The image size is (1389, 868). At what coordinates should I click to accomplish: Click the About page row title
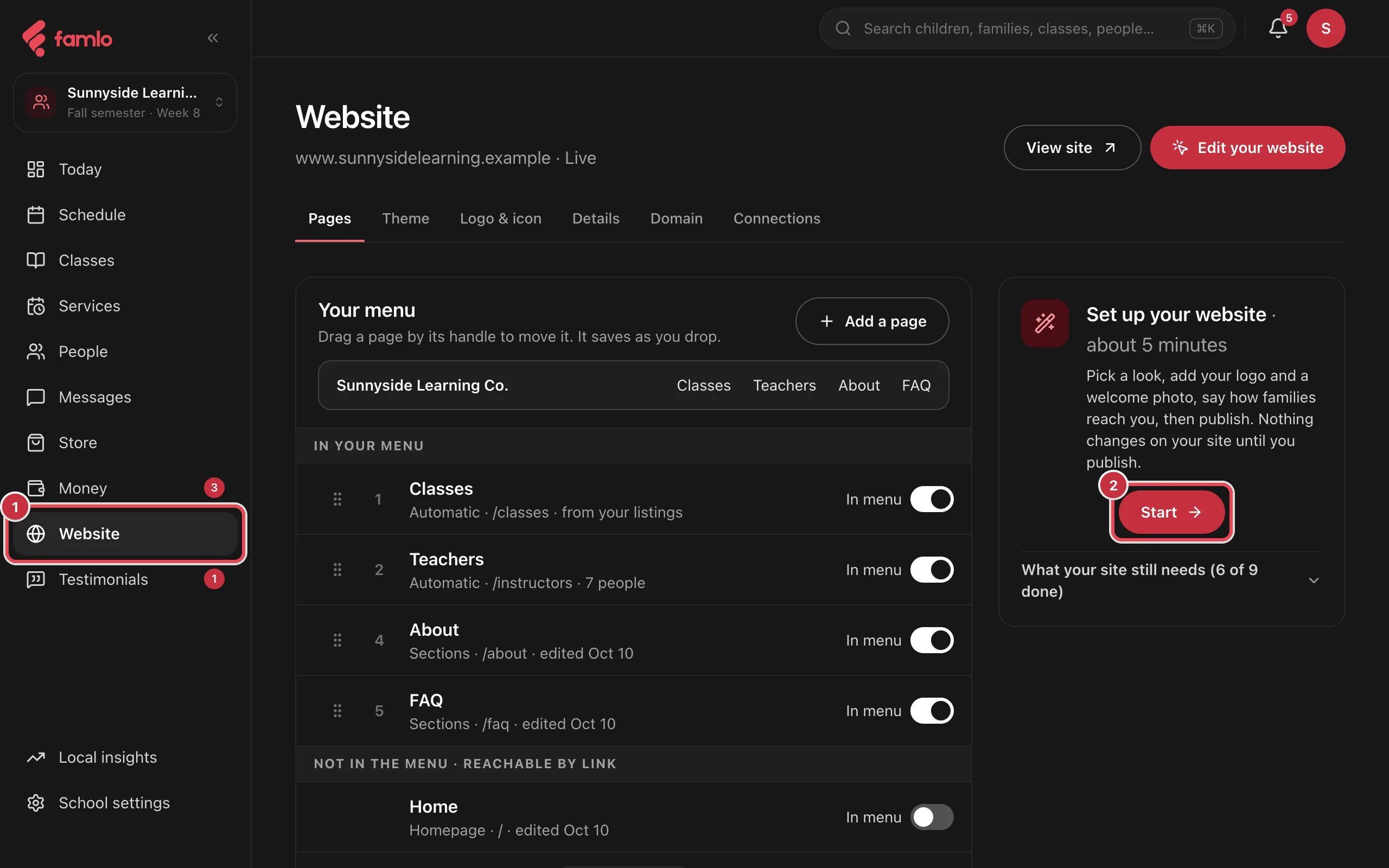(x=434, y=630)
